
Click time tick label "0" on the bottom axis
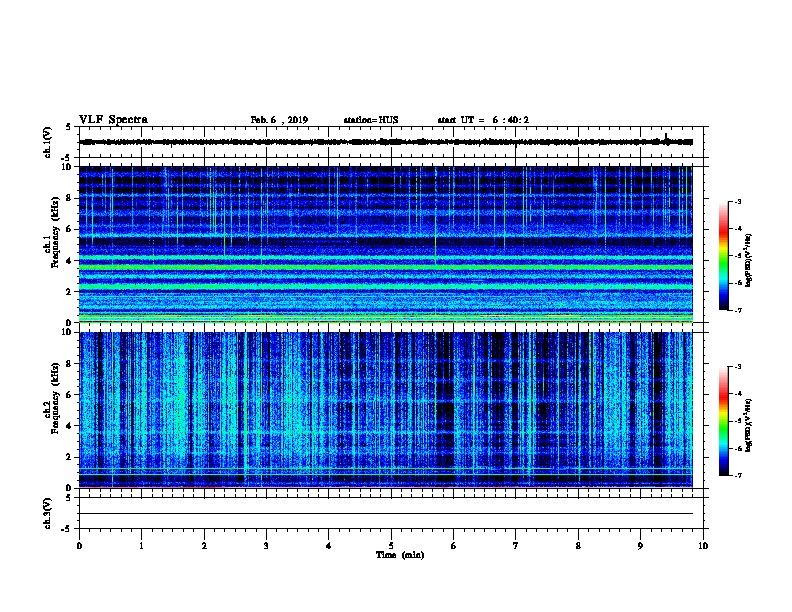click(79, 545)
